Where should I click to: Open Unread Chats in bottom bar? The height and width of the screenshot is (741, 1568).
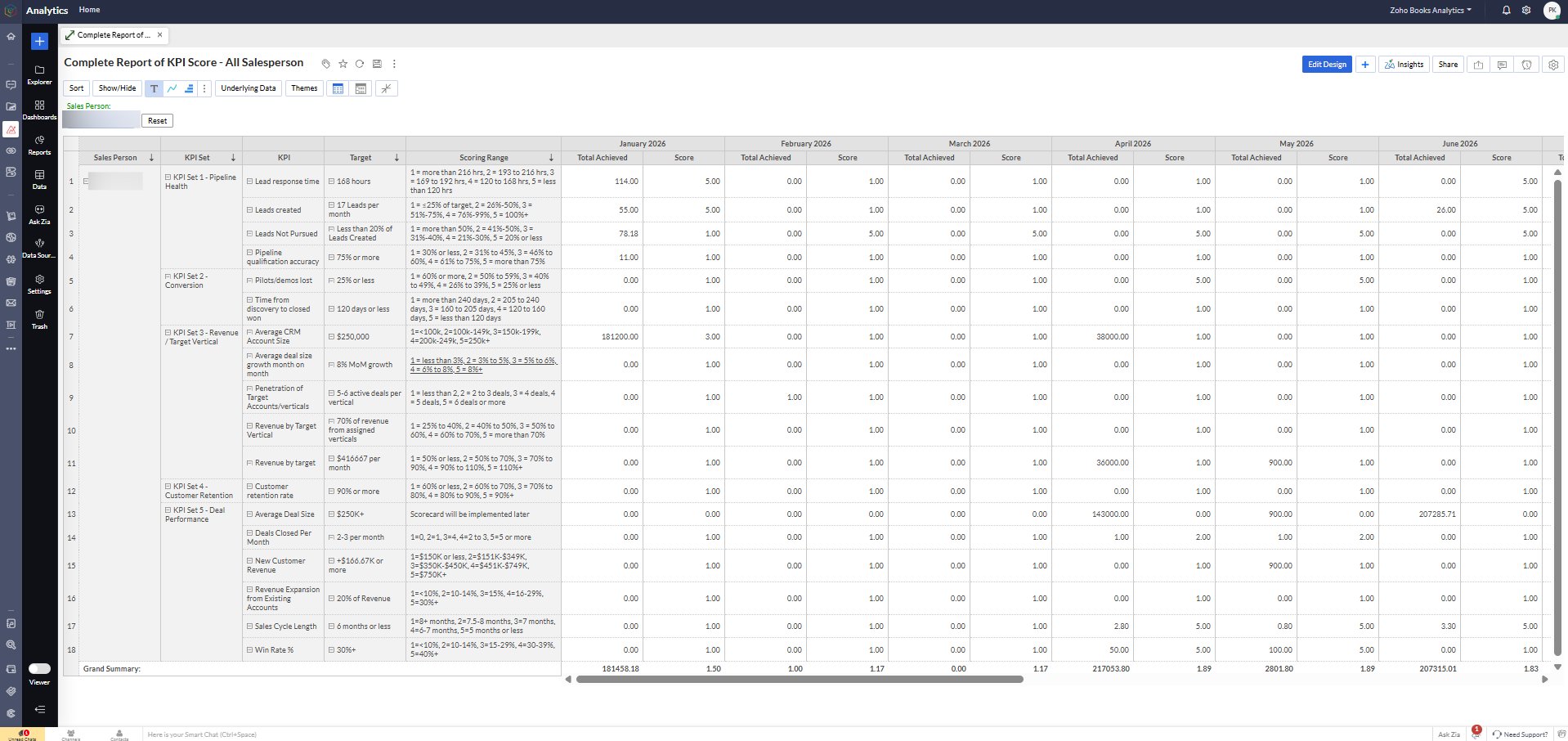22,734
